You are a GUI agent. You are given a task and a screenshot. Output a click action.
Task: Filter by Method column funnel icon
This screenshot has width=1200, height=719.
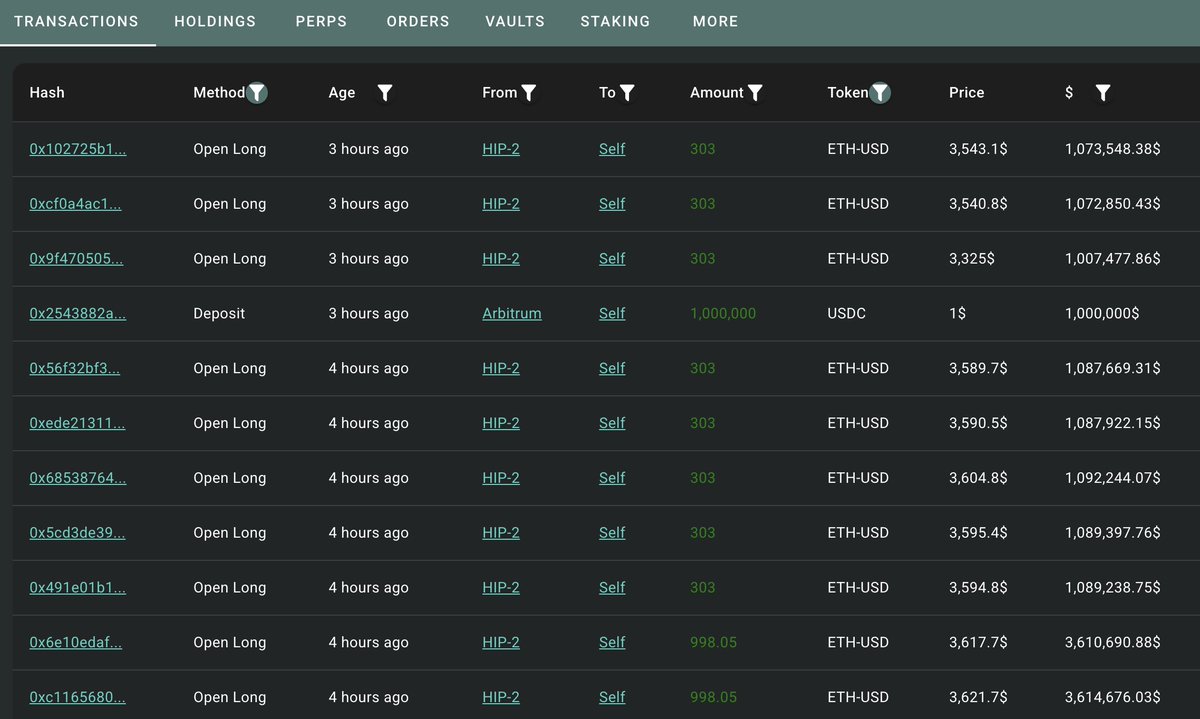[x=257, y=93]
